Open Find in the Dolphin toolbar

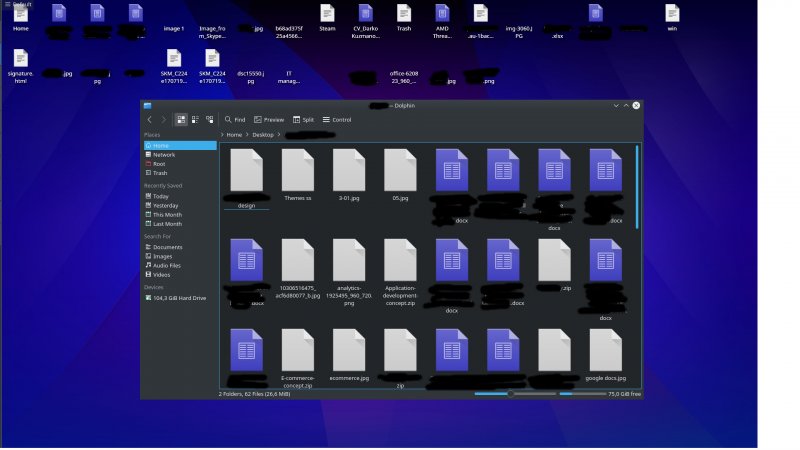[235, 120]
